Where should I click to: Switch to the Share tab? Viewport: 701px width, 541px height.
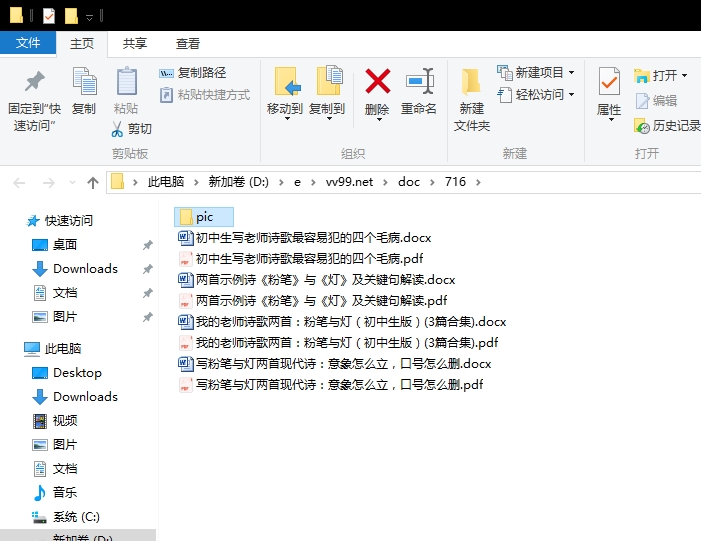(135, 43)
